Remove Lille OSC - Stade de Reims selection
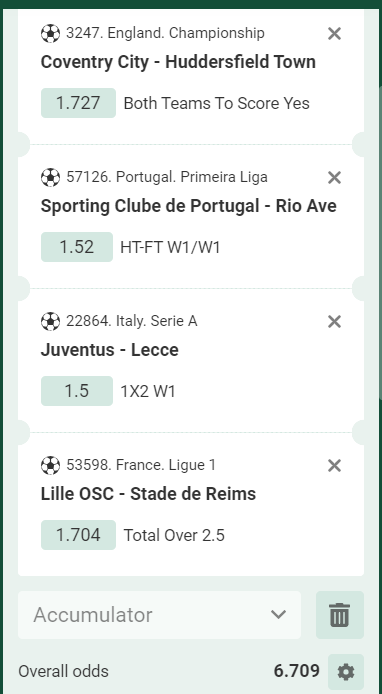 (x=334, y=465)
